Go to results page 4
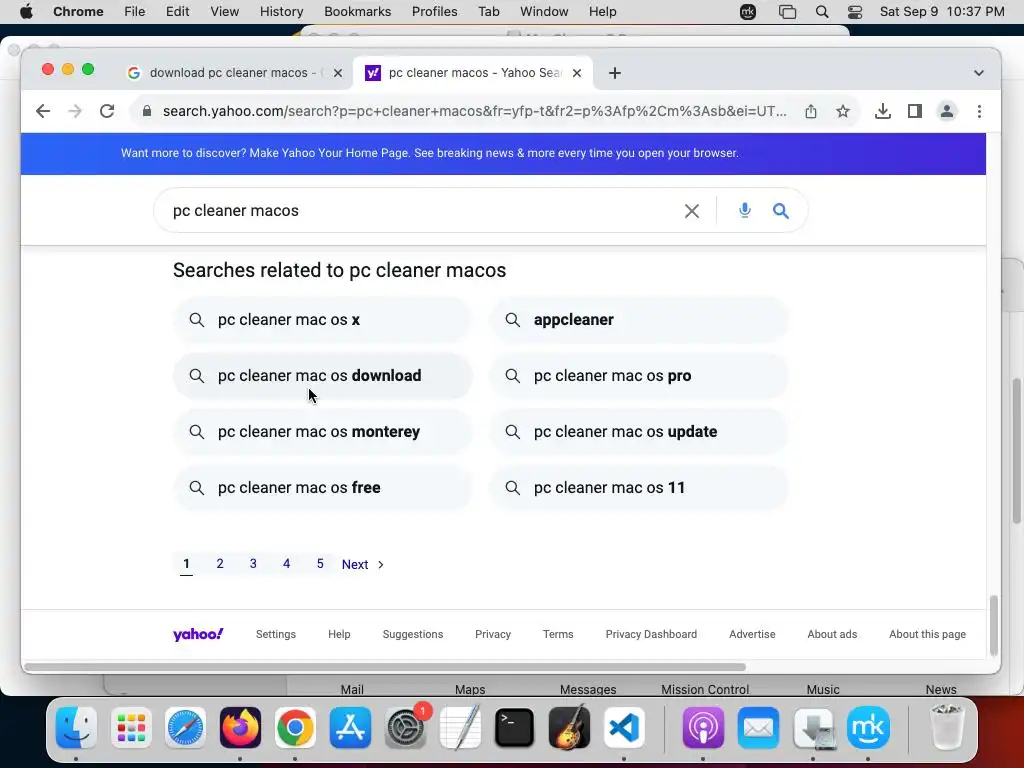Viewport: 1024px width, 768px height. coord(287,564)
